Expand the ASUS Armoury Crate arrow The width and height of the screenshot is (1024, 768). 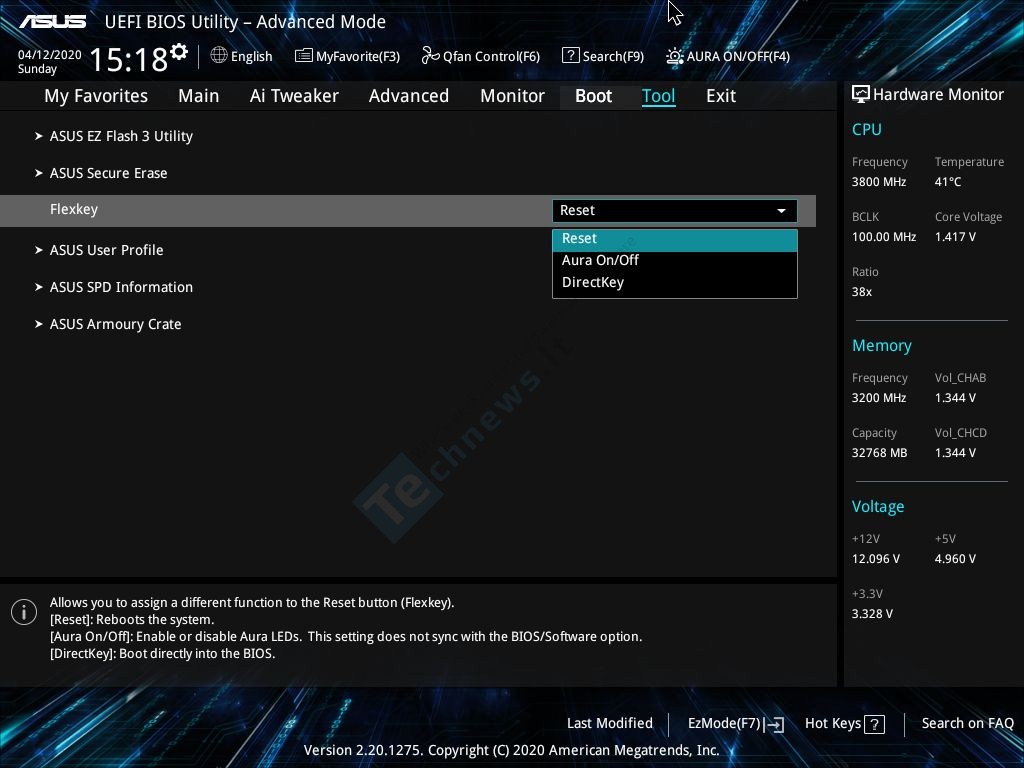click(x=39, y=324)
